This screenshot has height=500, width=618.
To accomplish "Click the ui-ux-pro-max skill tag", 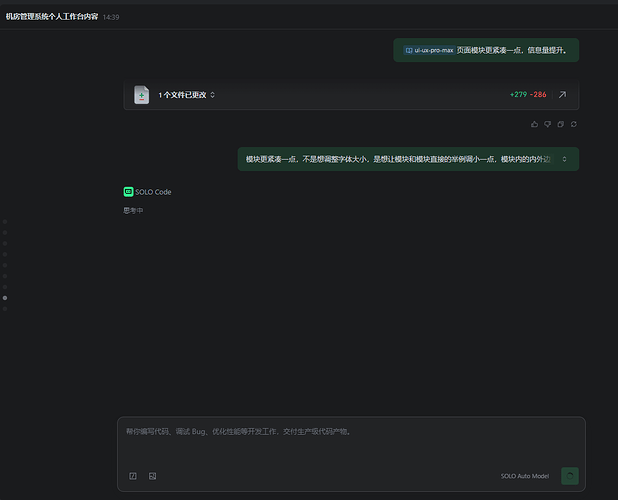I will point(429,50).
